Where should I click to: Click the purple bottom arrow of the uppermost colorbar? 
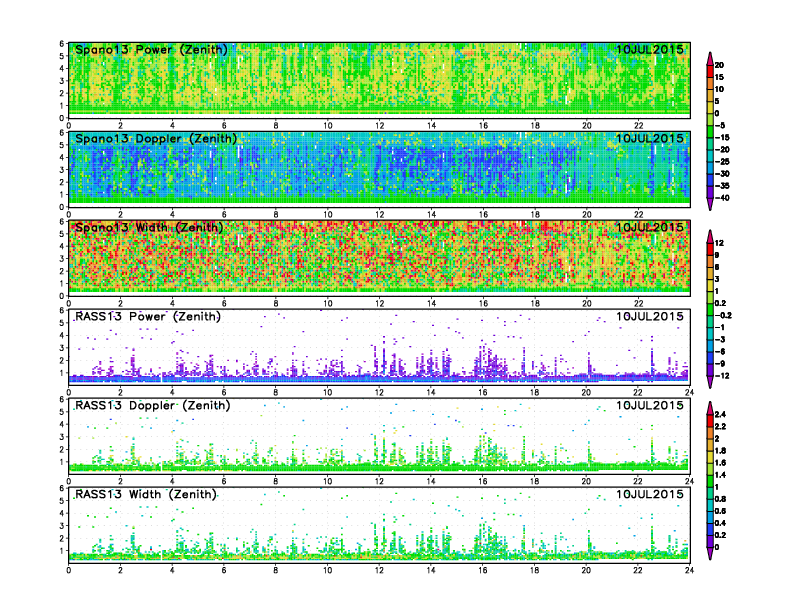pyautogui.click(x=710, y=204)
